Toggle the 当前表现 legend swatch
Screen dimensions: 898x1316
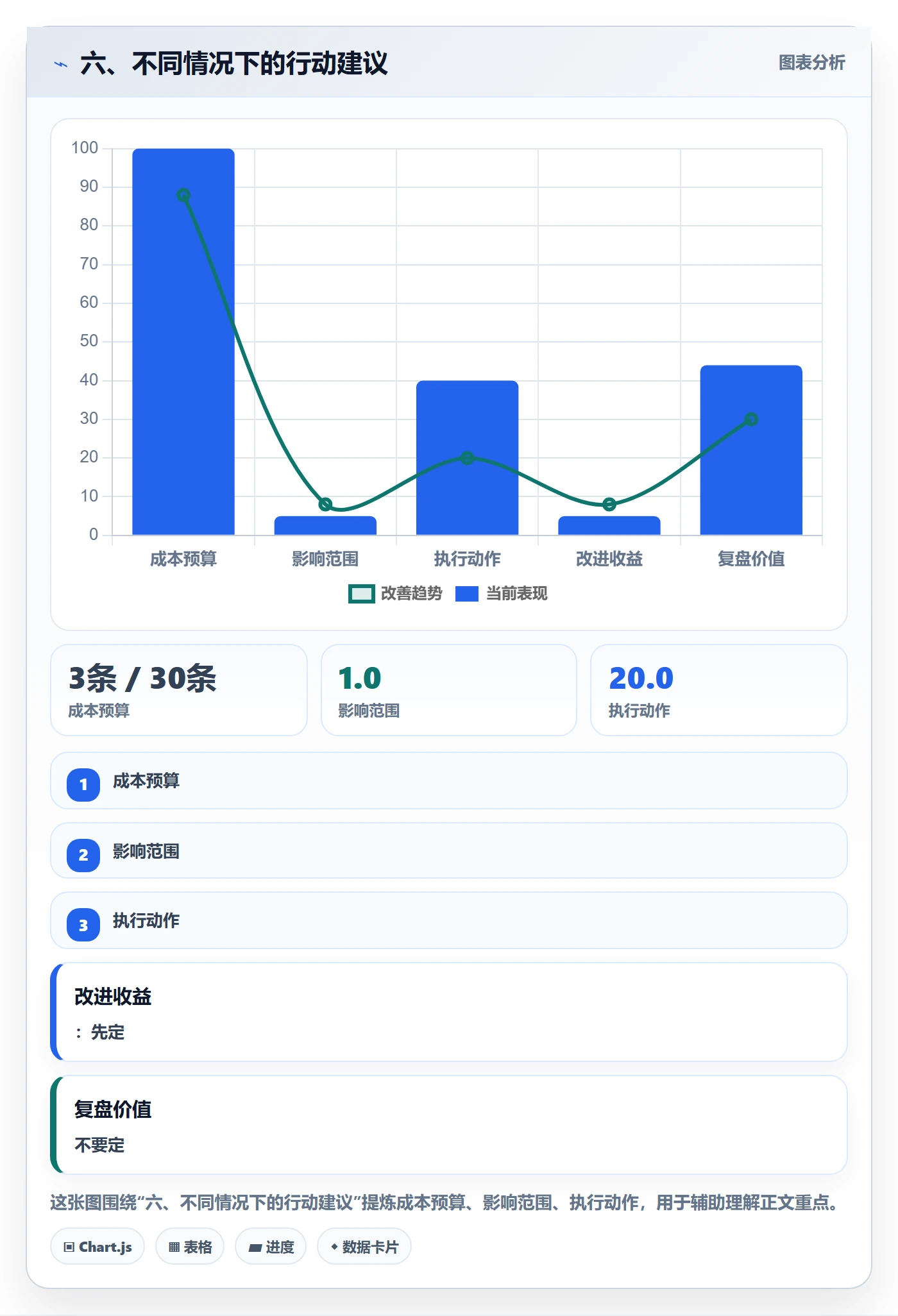[x=467, y=594]
